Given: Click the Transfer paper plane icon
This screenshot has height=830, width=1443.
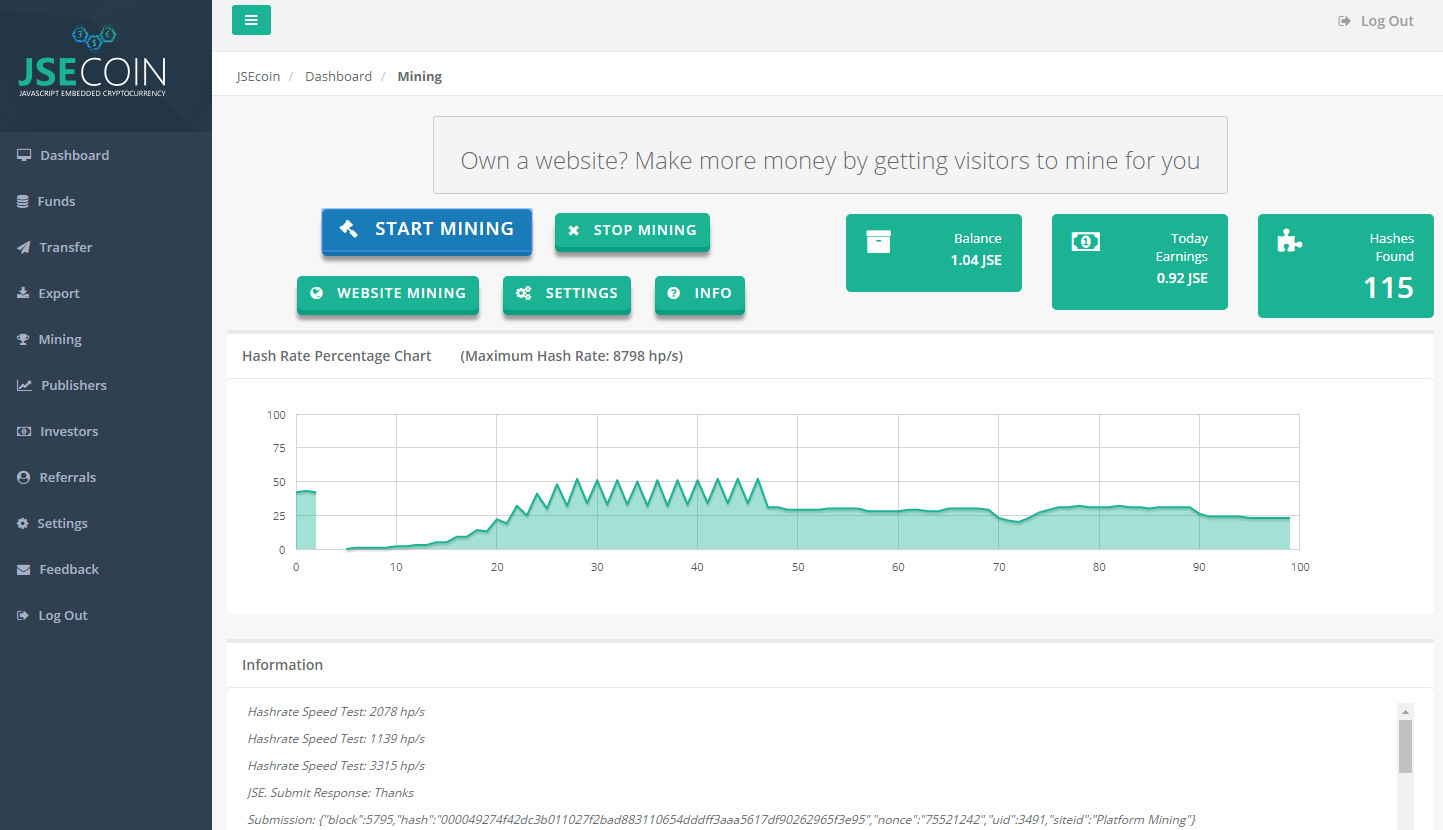Looking at the screenshot, I should [x=24, y=247].
